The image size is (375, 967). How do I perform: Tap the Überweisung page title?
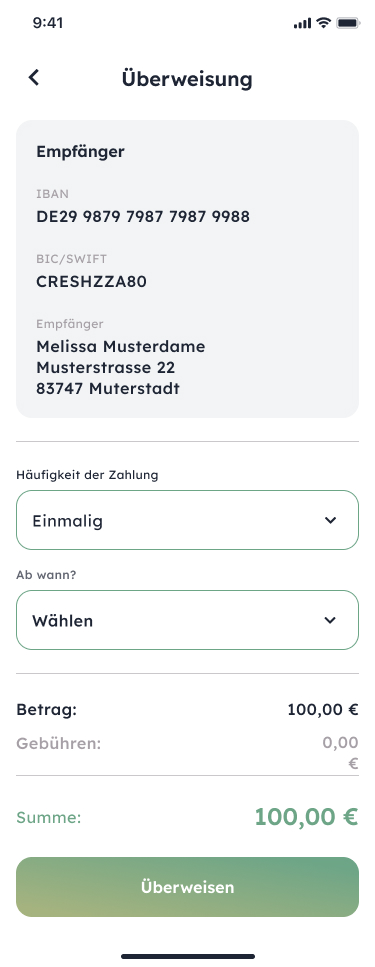click(187, 79)
